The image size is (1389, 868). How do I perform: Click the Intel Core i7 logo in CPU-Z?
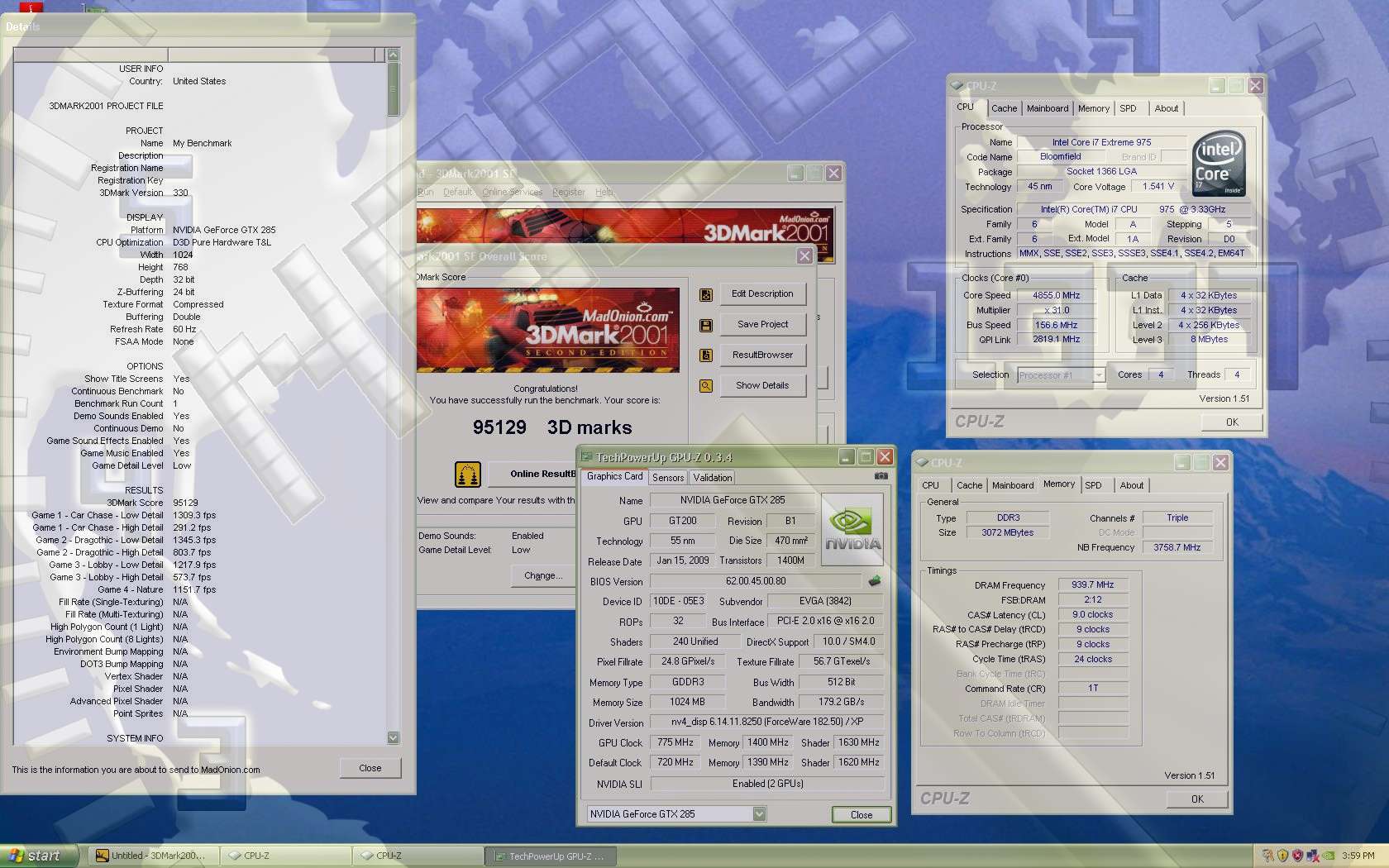(x=1219, y=164)
